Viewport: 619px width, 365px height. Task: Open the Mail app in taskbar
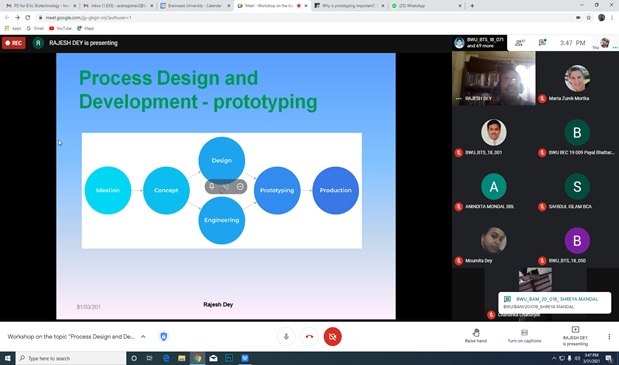coord(214,358)
